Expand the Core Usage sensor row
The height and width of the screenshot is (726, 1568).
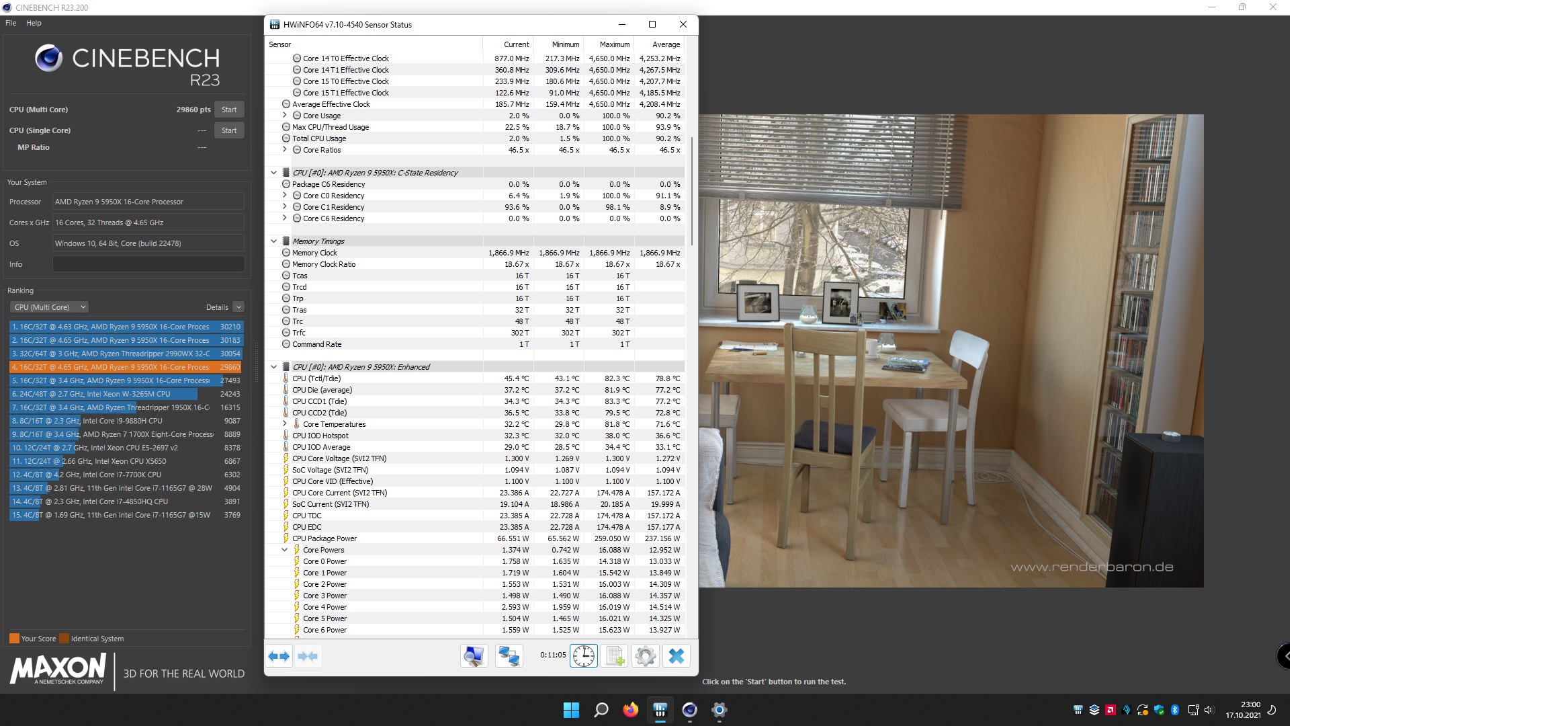284,115
